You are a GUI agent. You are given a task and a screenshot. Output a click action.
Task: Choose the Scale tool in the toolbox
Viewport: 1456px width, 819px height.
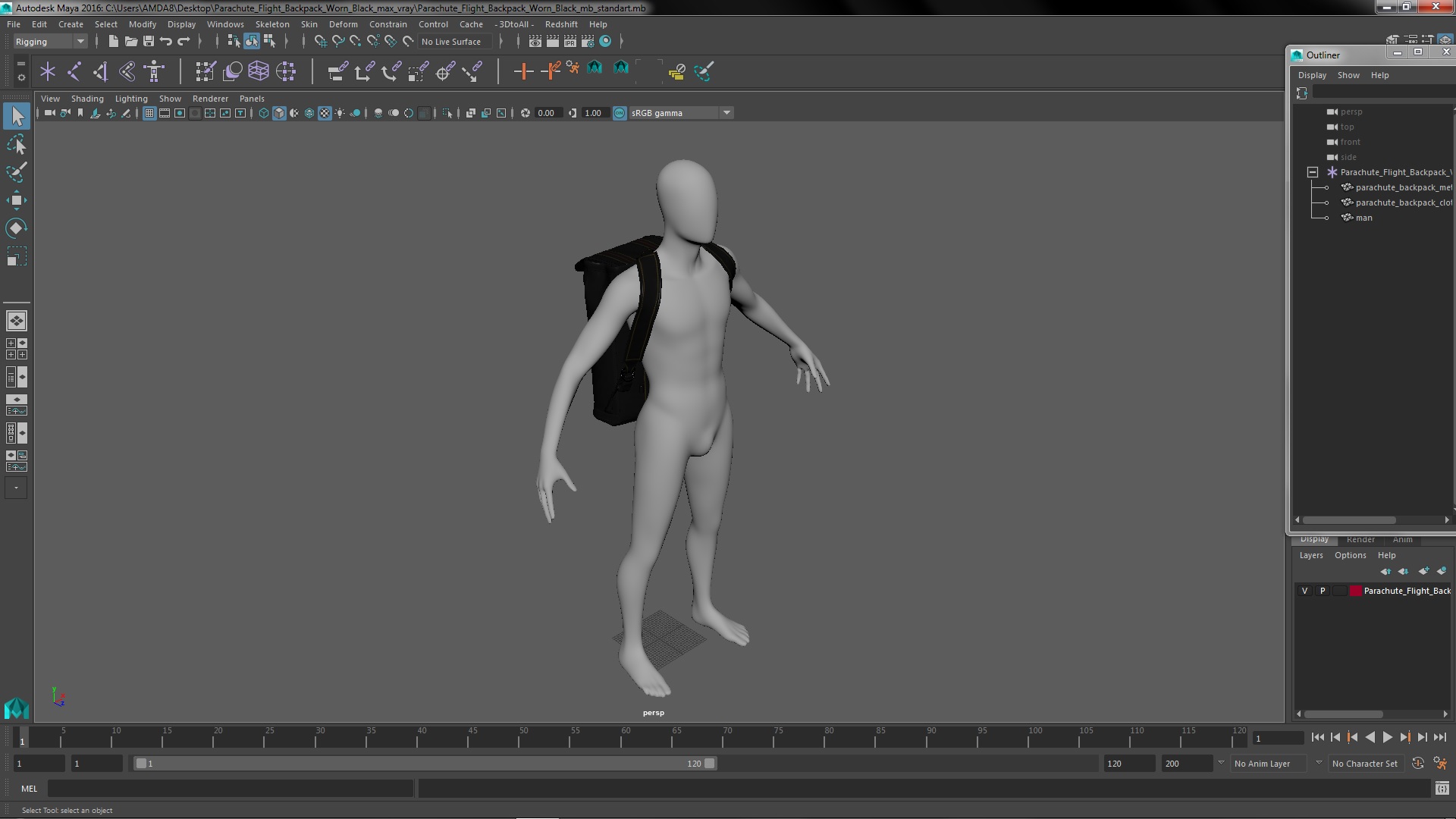point(17,256)
